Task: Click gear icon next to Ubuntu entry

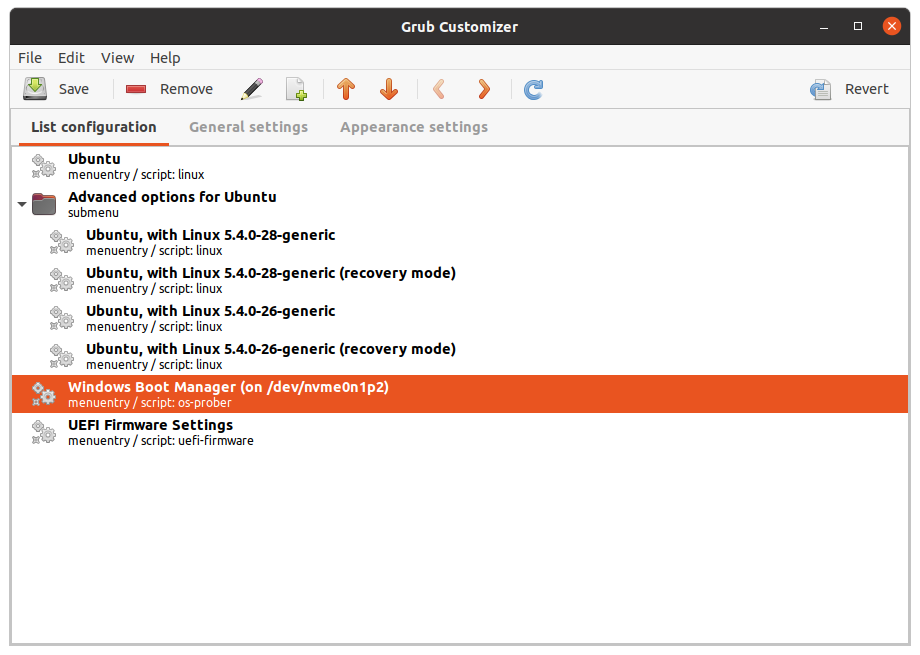Action: (43, 166)
